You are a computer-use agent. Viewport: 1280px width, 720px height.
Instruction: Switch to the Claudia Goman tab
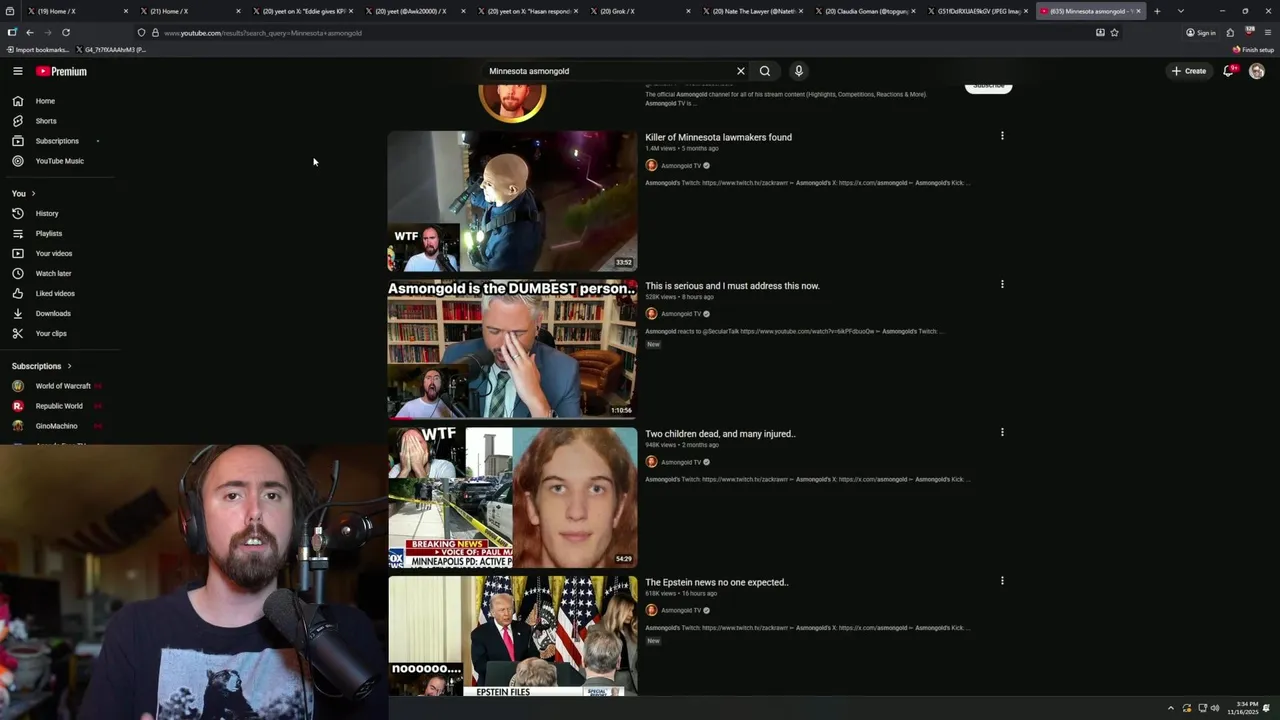coord(865,11)
